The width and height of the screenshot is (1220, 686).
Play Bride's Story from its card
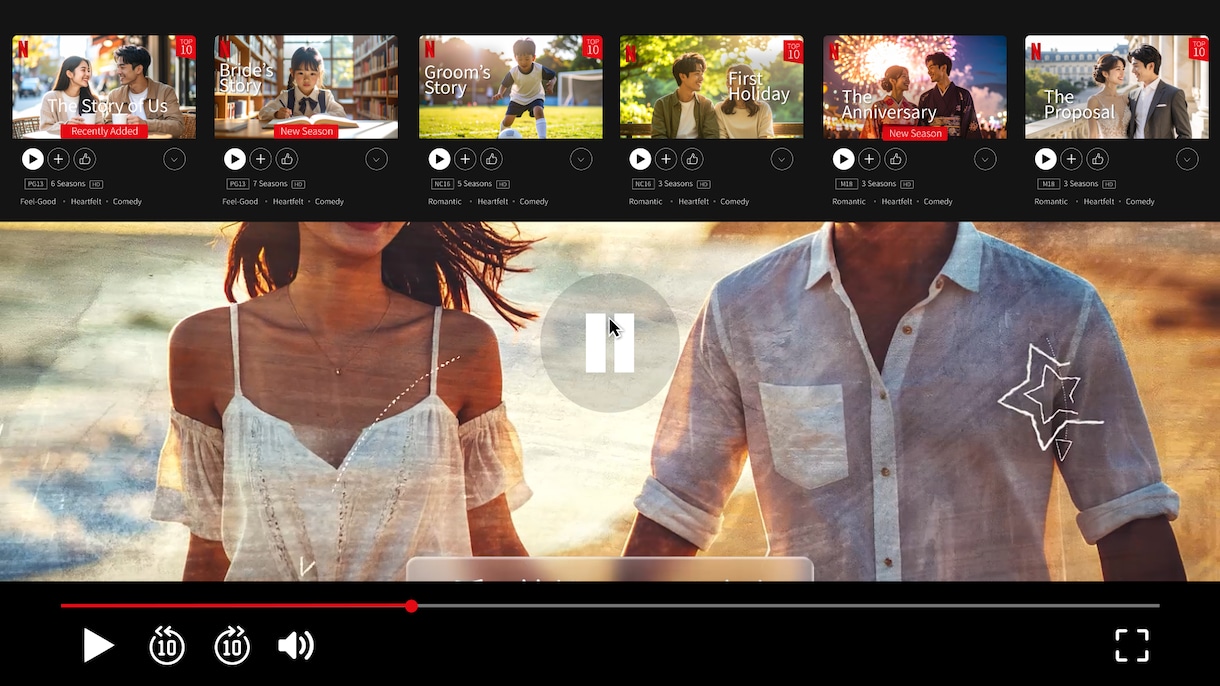(235, 159)
